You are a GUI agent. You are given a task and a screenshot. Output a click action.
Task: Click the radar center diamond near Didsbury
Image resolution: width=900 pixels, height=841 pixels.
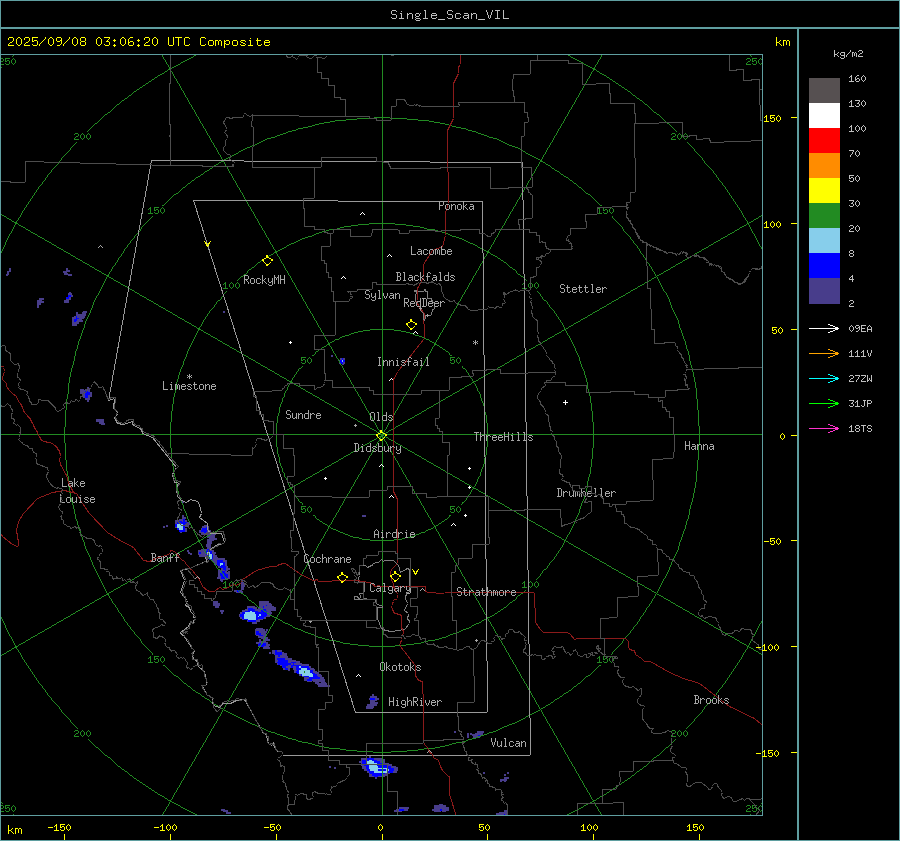[382, 435]
